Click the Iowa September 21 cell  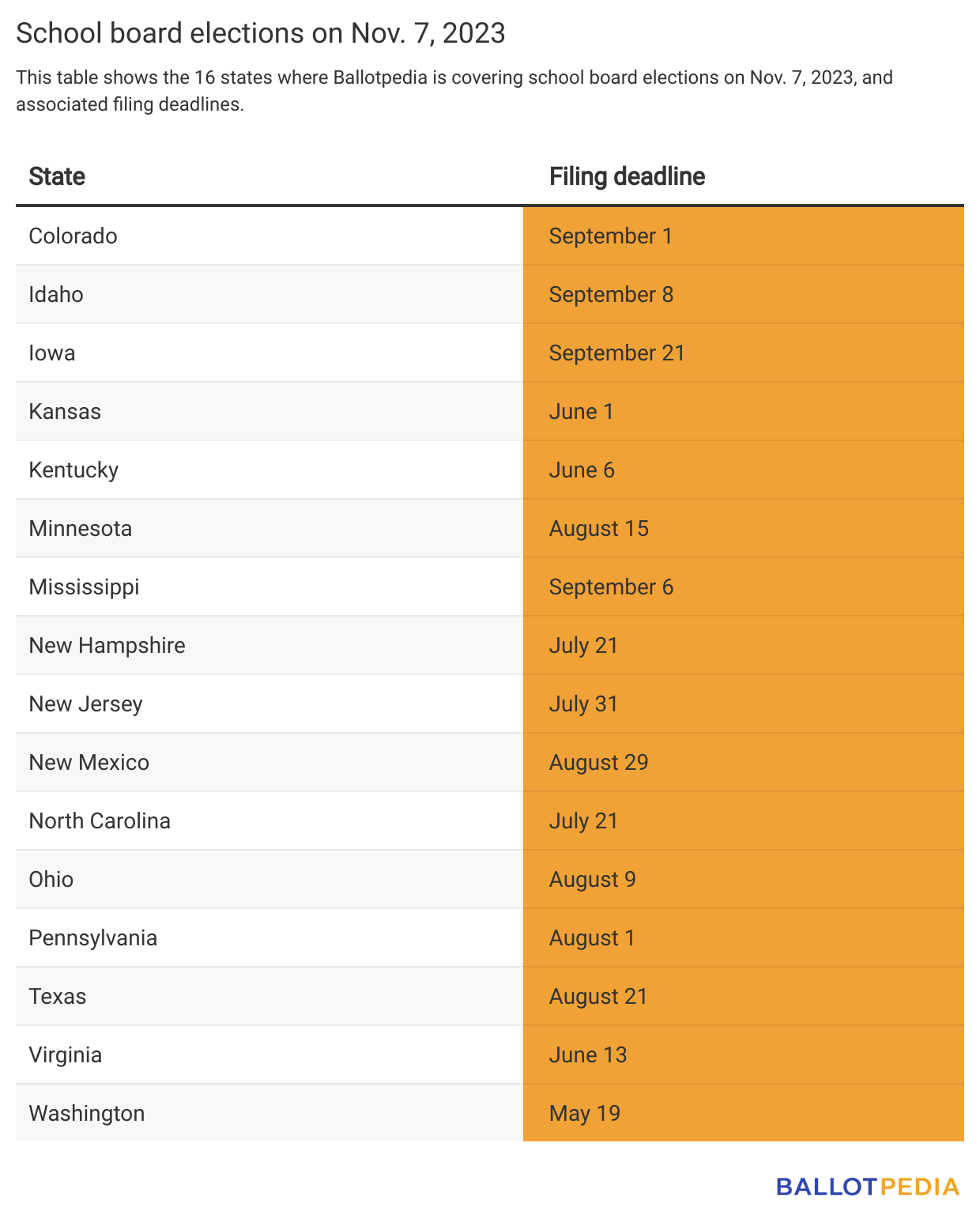tap(744, 353)
